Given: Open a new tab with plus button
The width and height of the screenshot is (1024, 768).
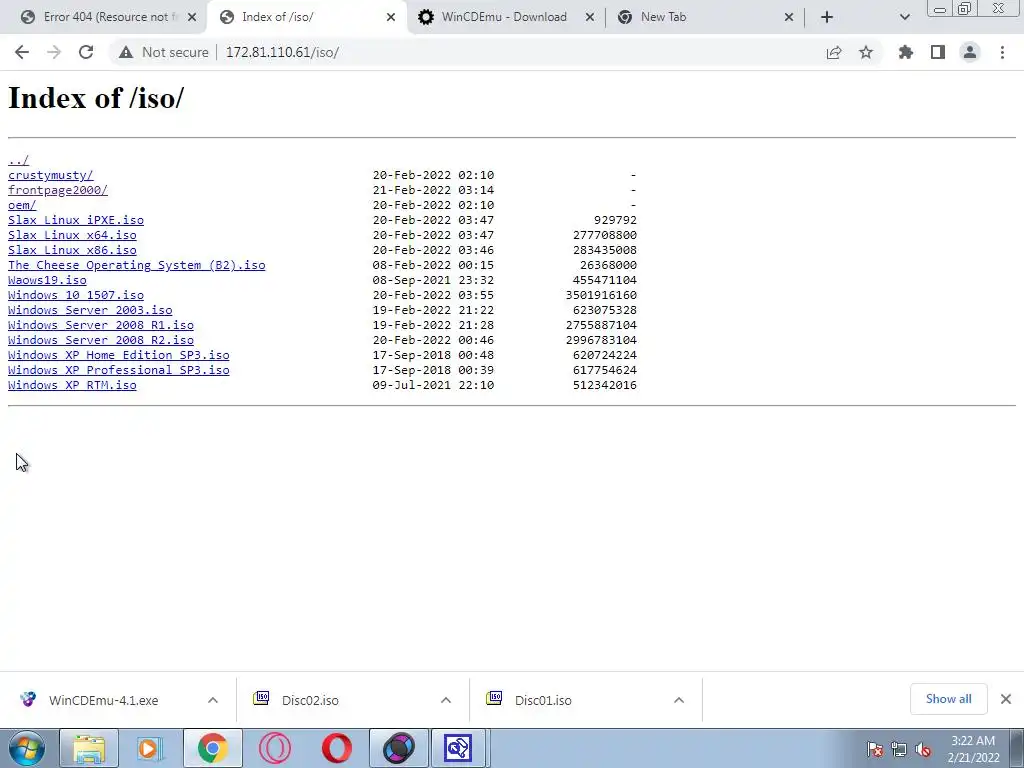Looking at the screenshot, I should pyautogui.click(x=827, y=17).
